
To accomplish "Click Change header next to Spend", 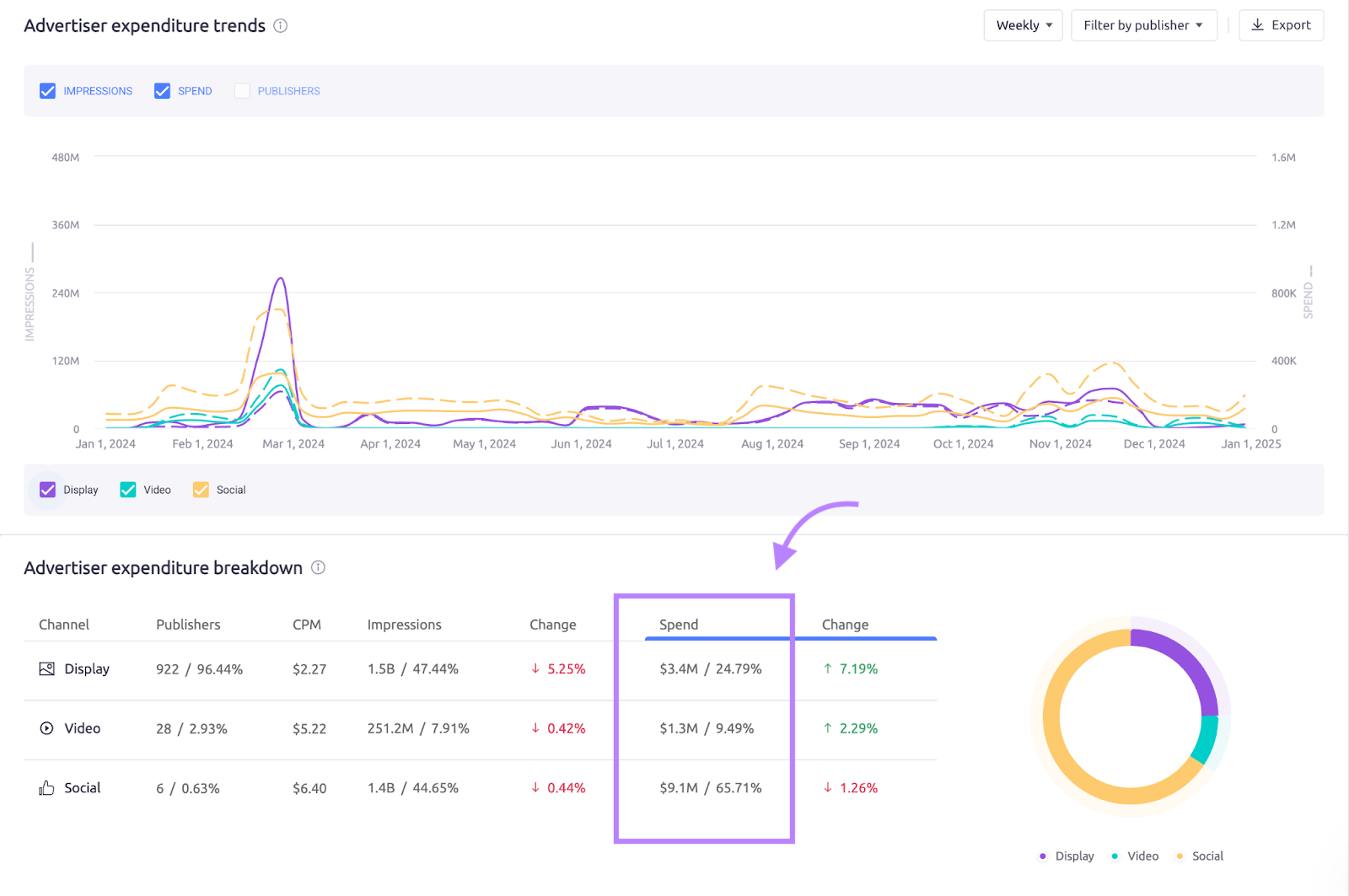I will point(845,625).
